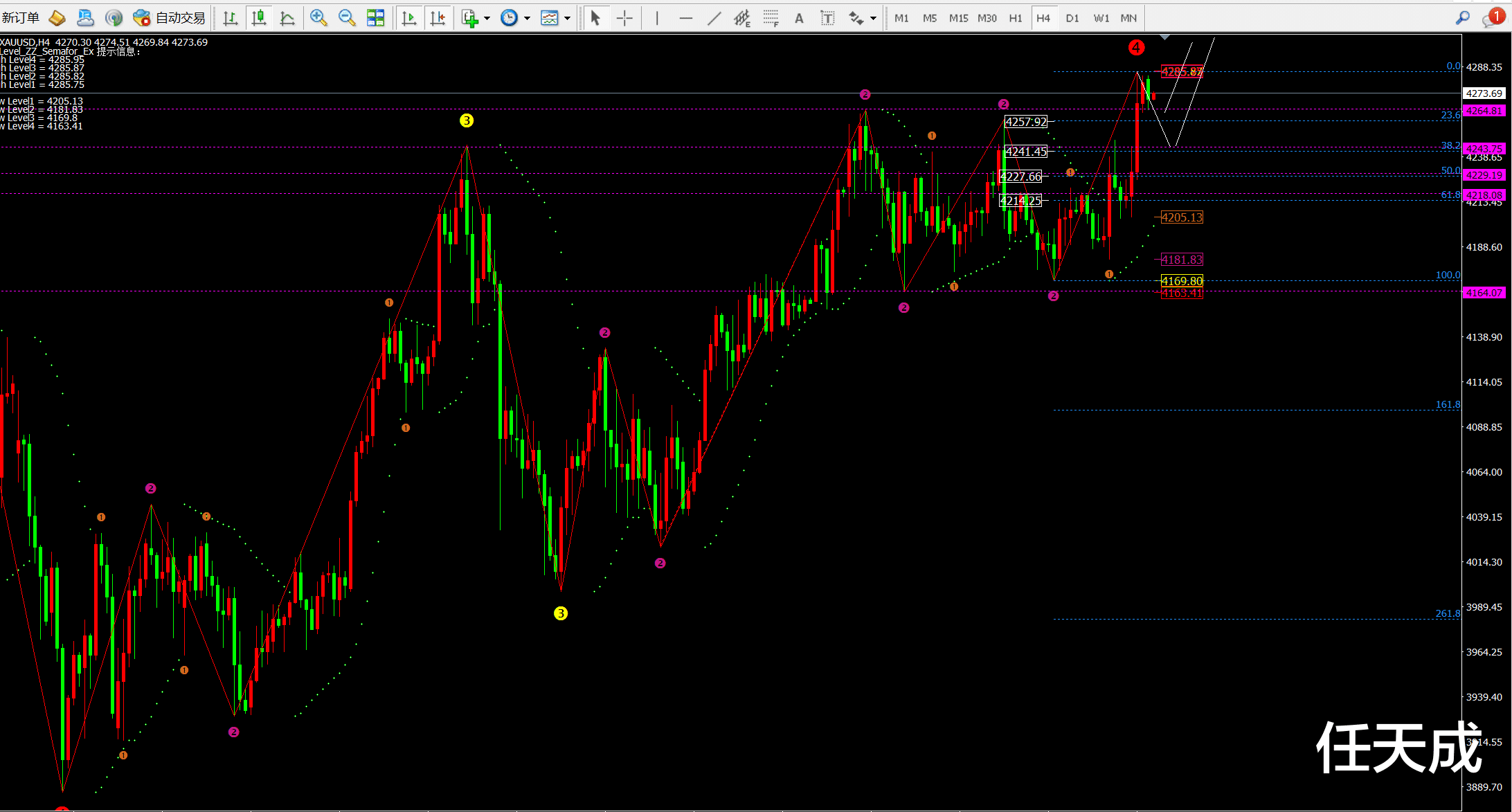Zoom in on the chart
The width and height of the screenshot is (1512, 812).
(x=318, y=18)
